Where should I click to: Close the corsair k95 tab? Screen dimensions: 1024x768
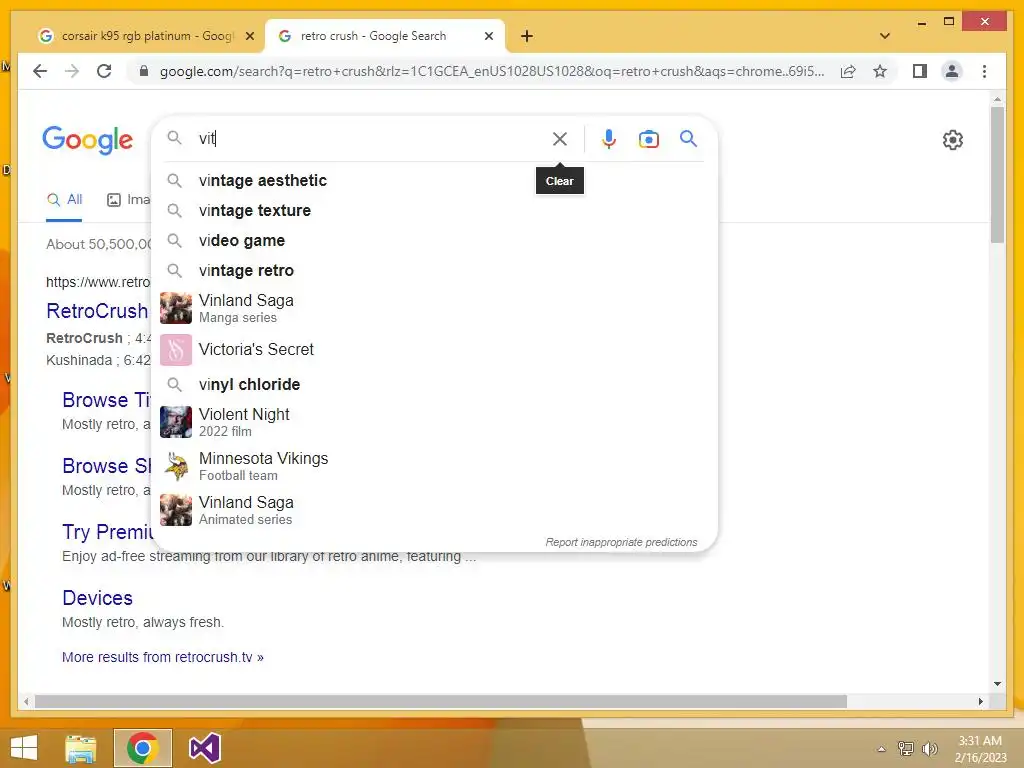[249, 37]
